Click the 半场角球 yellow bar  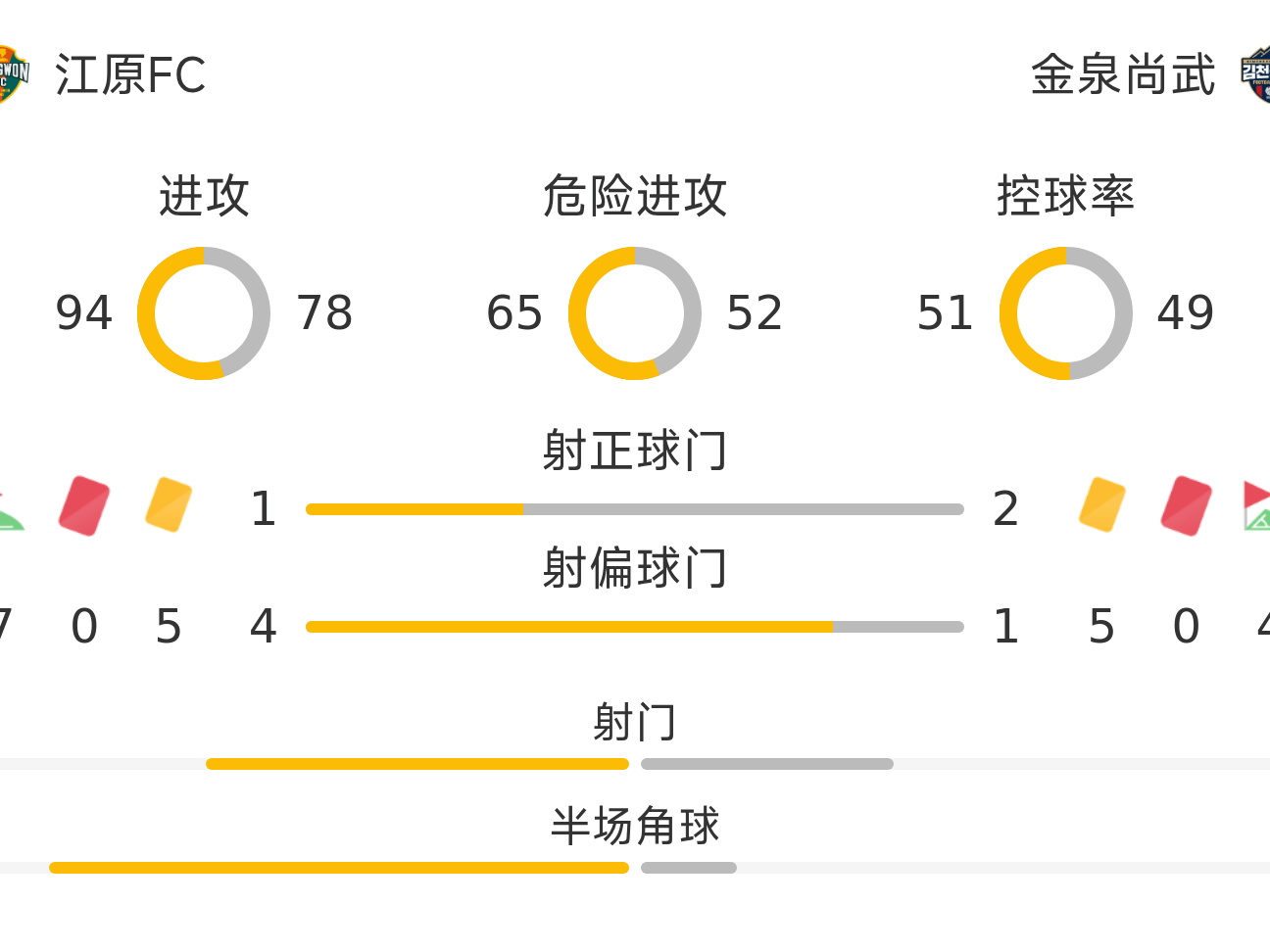click(x=339, y=868)
